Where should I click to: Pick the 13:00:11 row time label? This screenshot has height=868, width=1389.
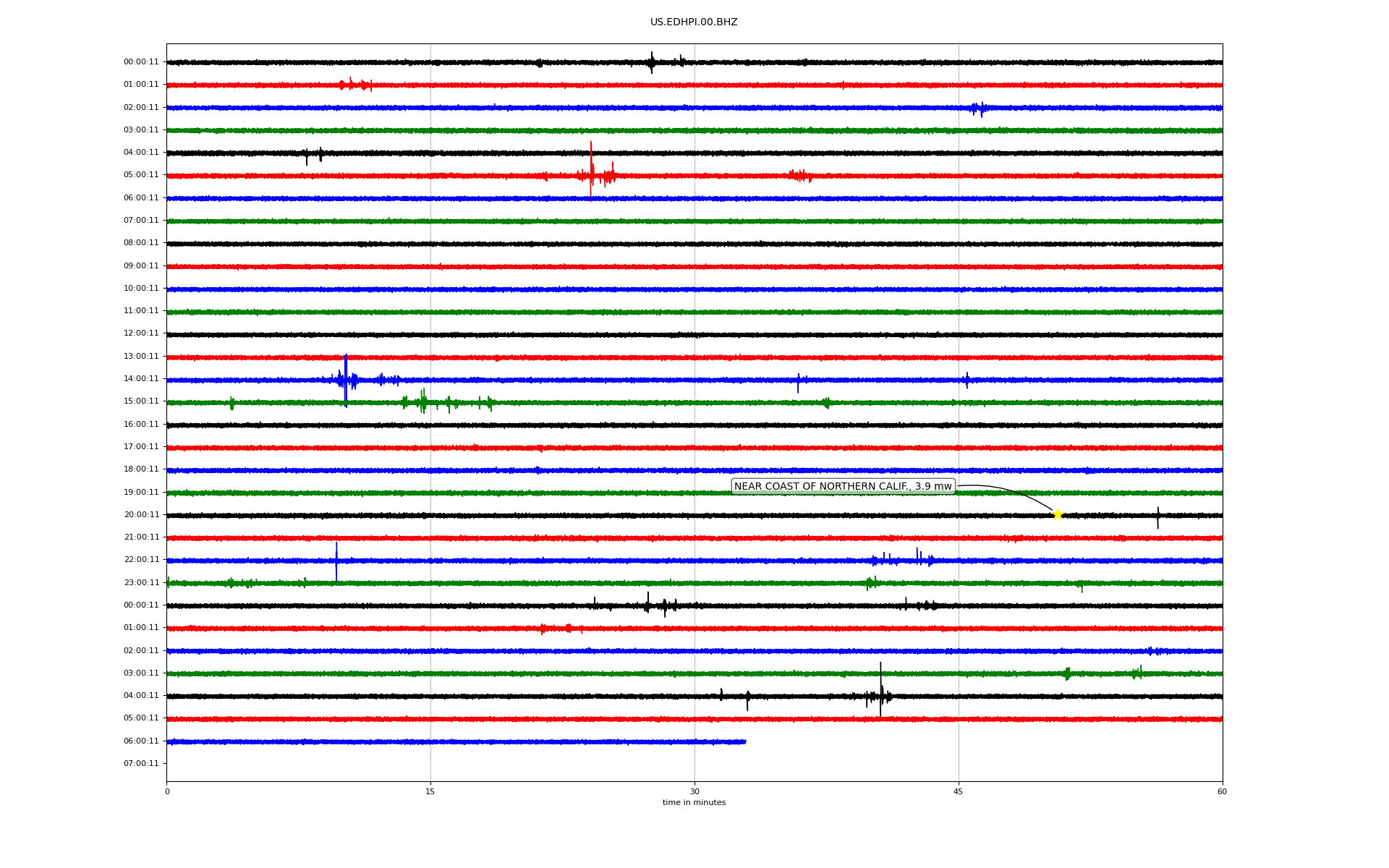click(x=141, y=357)
